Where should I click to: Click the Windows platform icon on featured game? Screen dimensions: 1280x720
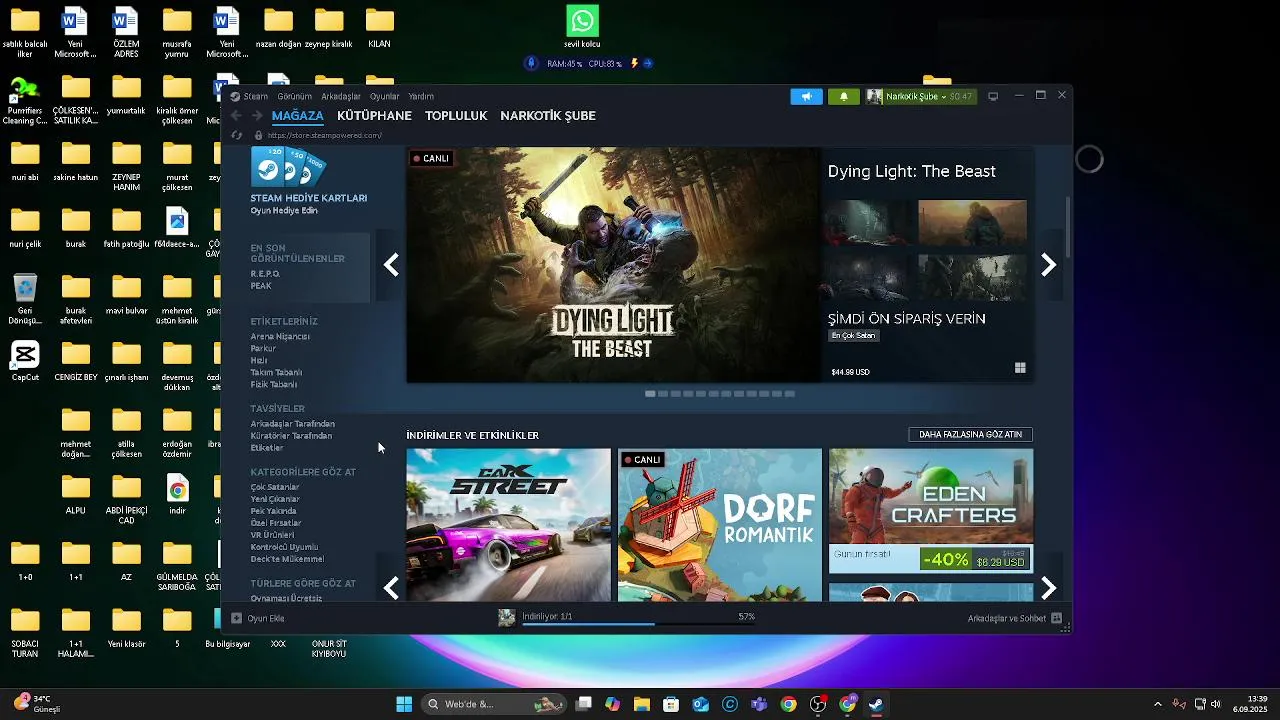1020,368
